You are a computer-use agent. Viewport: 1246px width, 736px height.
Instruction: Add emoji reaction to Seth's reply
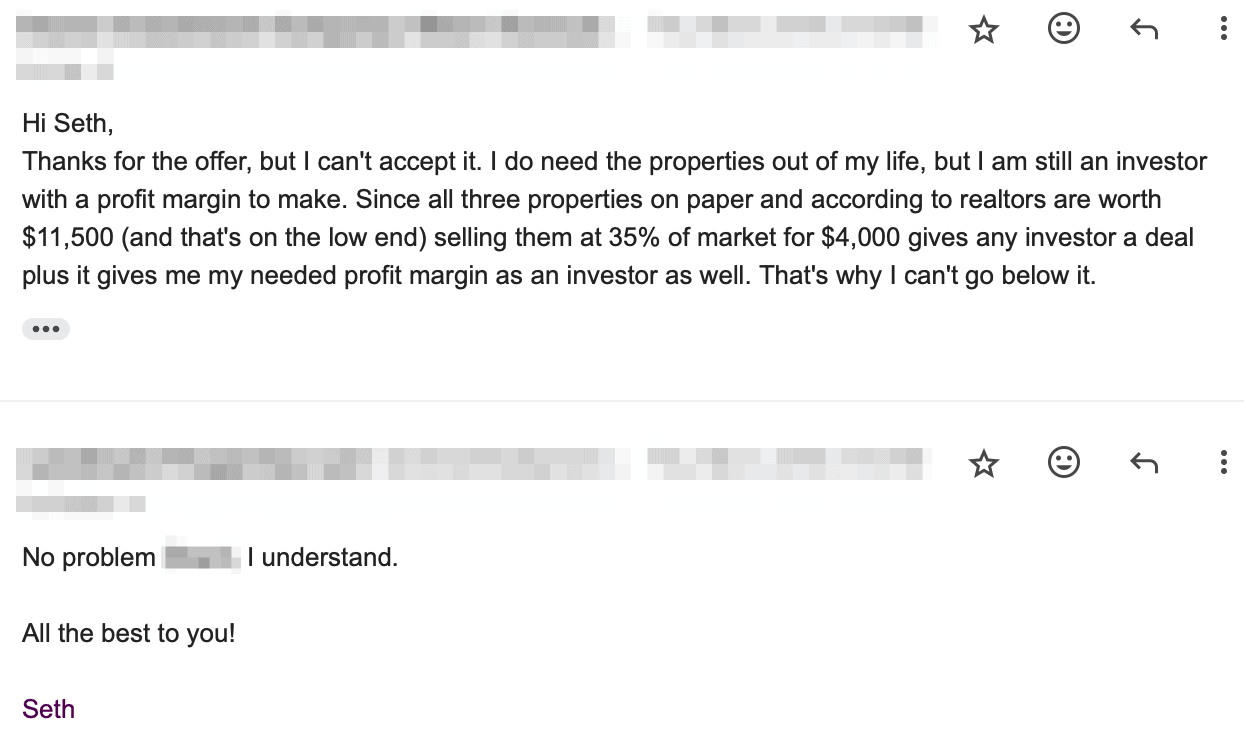pos(1063,462)
